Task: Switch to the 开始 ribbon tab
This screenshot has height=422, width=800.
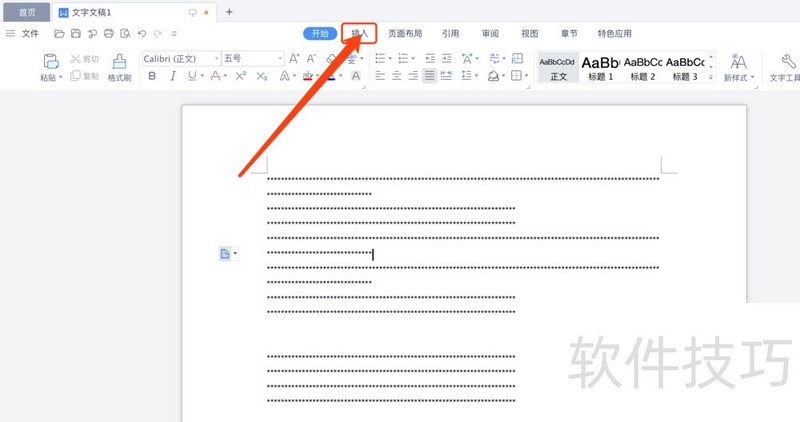Action: tap(320, 34)
